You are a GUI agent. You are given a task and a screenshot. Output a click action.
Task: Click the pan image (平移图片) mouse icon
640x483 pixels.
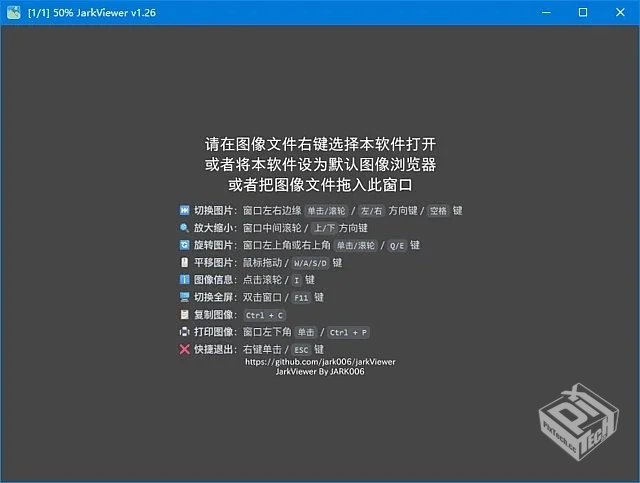[184, 262]
